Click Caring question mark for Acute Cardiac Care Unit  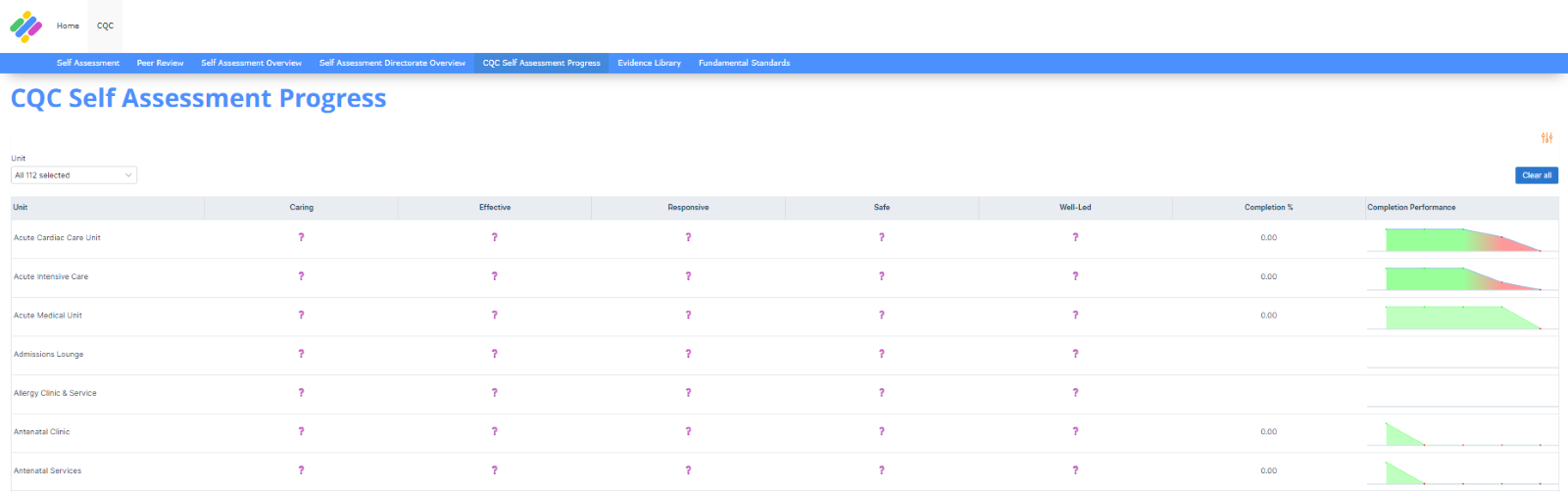301,237
